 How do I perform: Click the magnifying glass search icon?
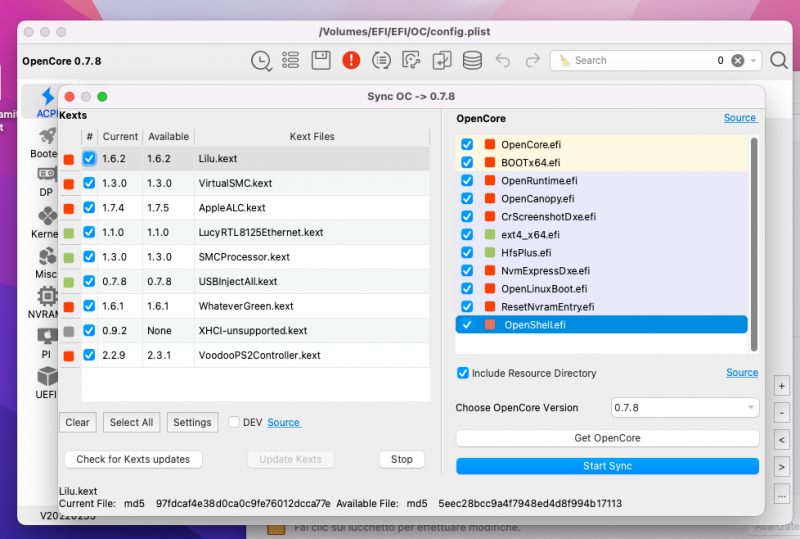coord(779,61)
